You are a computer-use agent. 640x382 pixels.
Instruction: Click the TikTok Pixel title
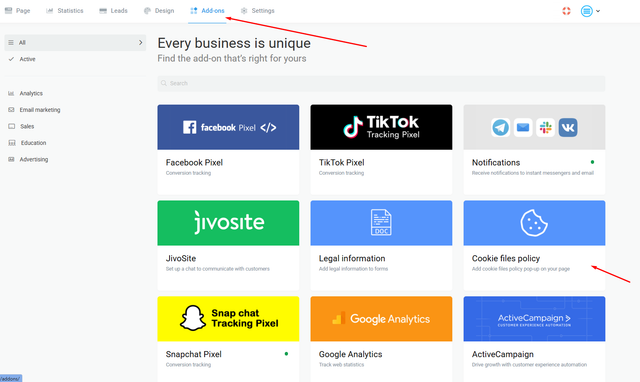[x=342, y=162]
